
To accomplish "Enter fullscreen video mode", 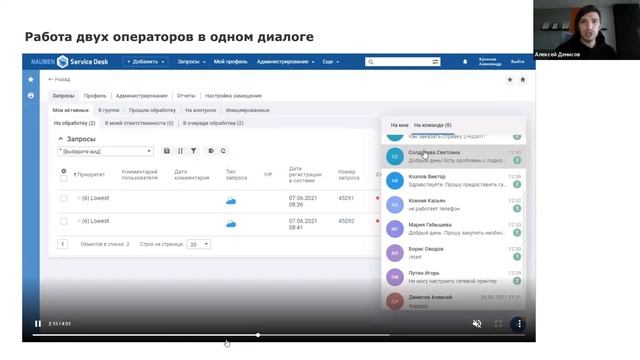I will pyautogui.click(x=498, y=324).
